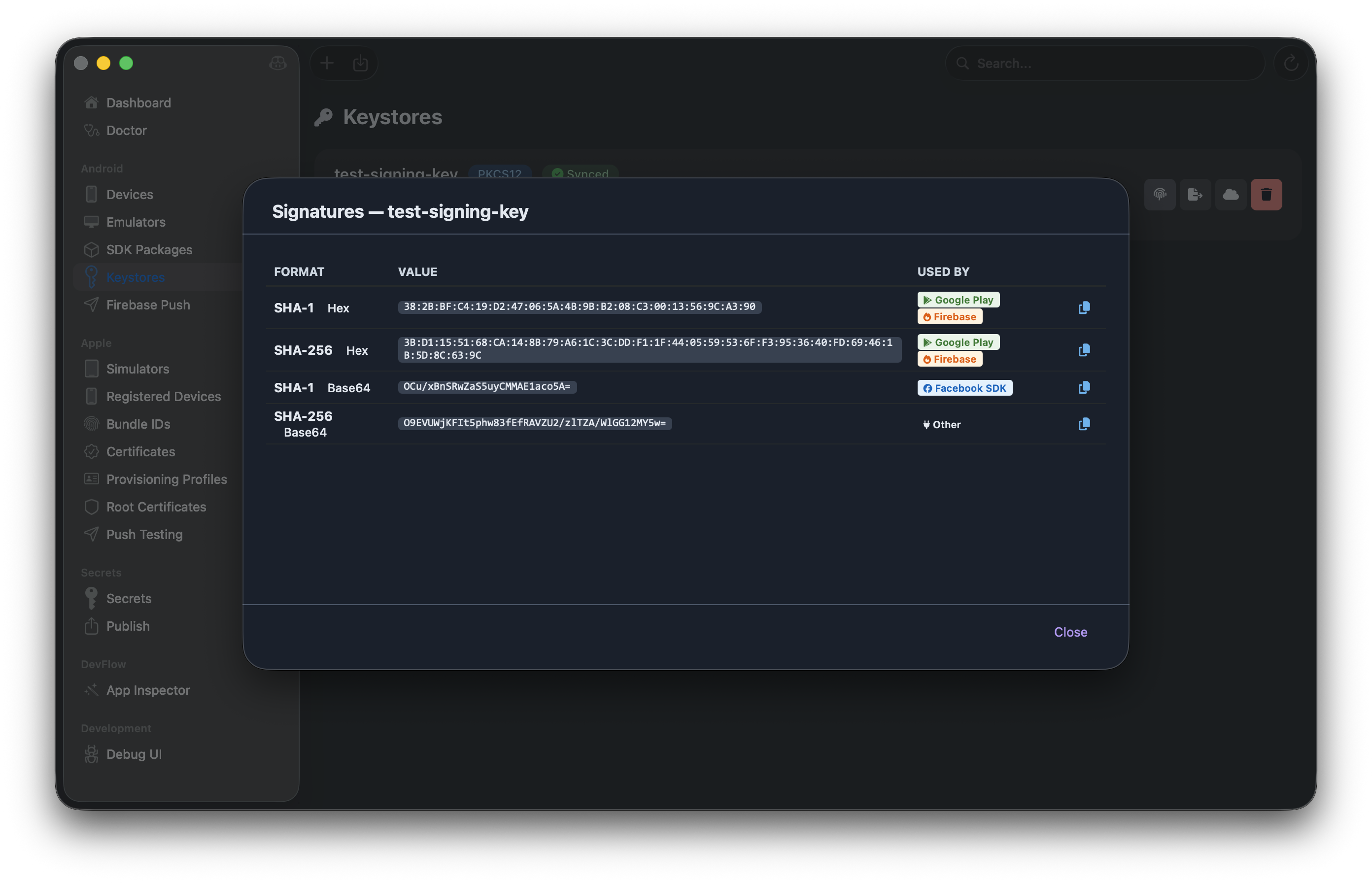Click the VALUE column header
The width and height of the screenshot is (1372, 883).
pyautogui.click(x=417, y=272)
